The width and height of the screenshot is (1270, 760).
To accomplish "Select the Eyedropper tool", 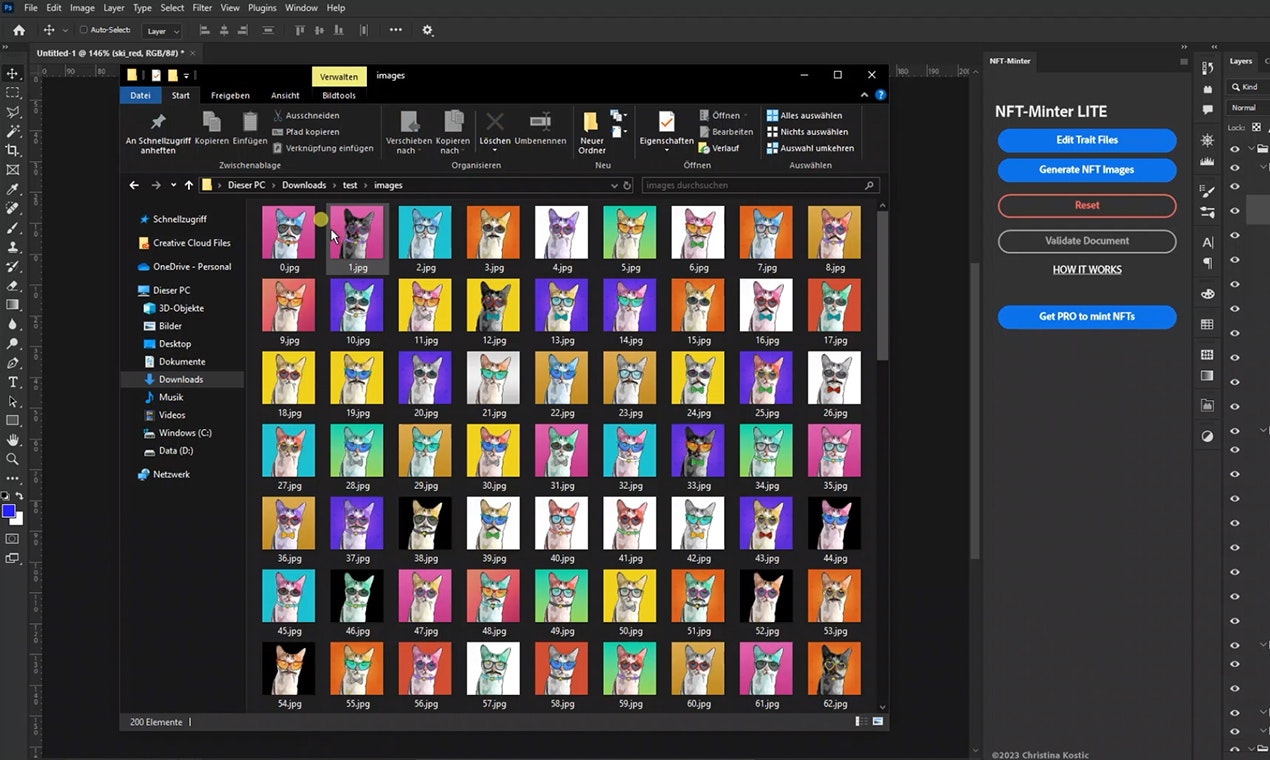I will (13, 189).
